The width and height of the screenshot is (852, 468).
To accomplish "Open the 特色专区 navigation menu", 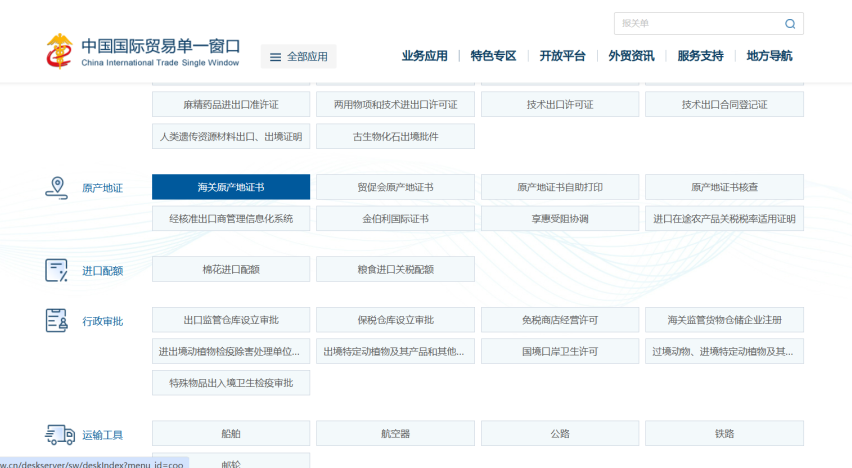I will [x=493, y=56].
